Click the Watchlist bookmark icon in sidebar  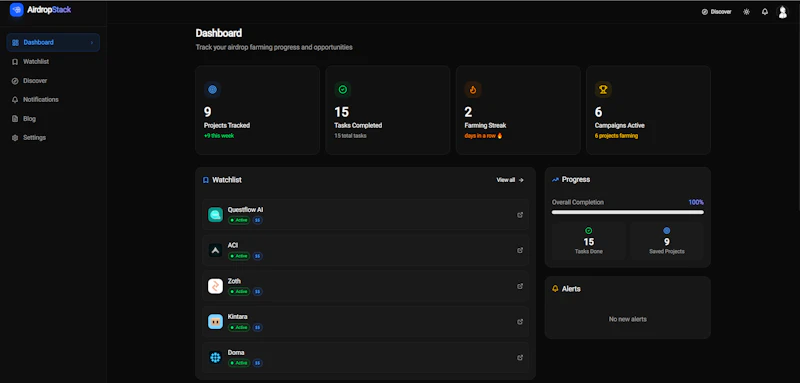tap(15, 62)
